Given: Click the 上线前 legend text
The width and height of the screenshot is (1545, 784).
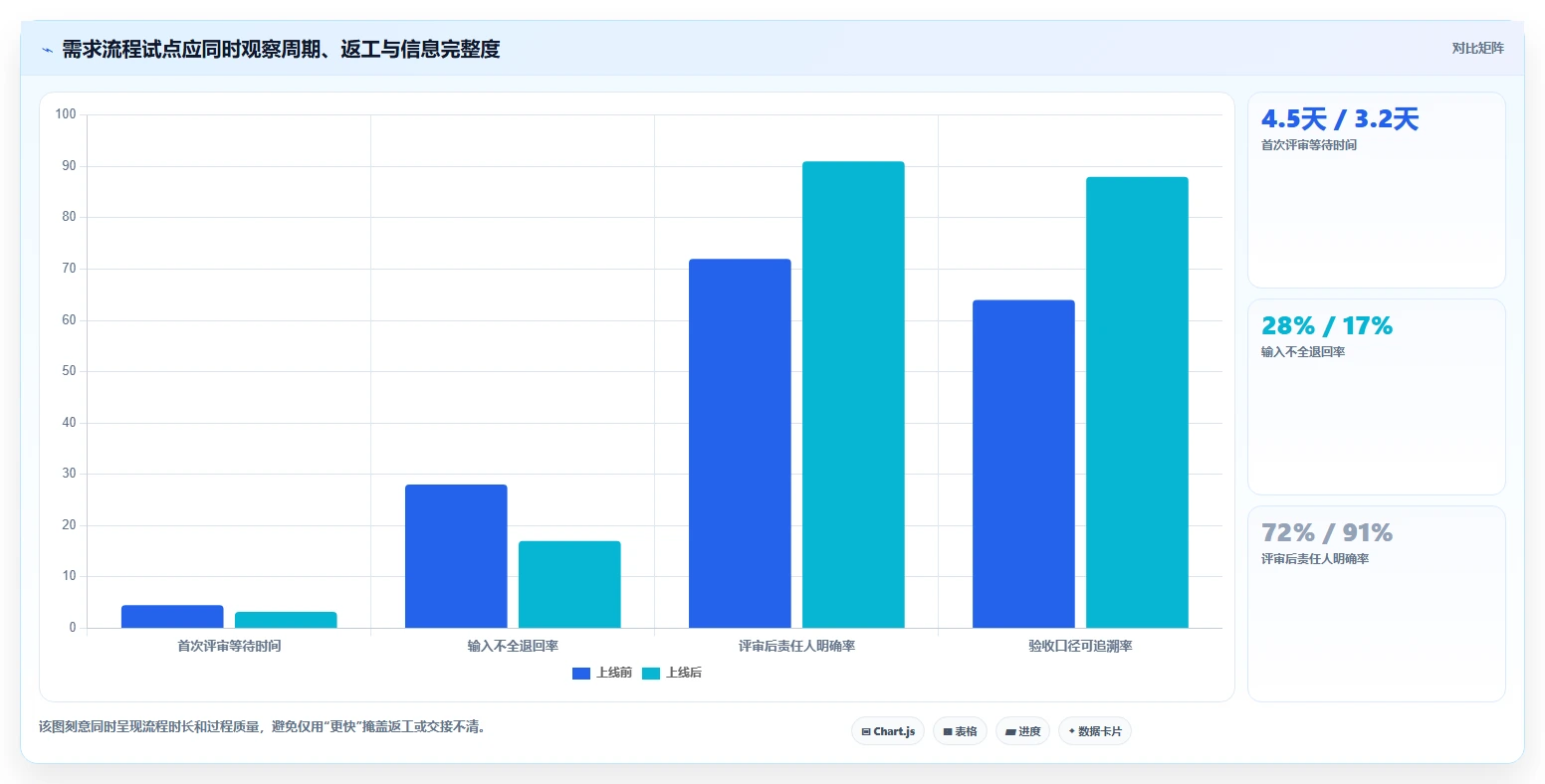Looking at the screenshot, I should pyautogui.click(x=614, y=674).
